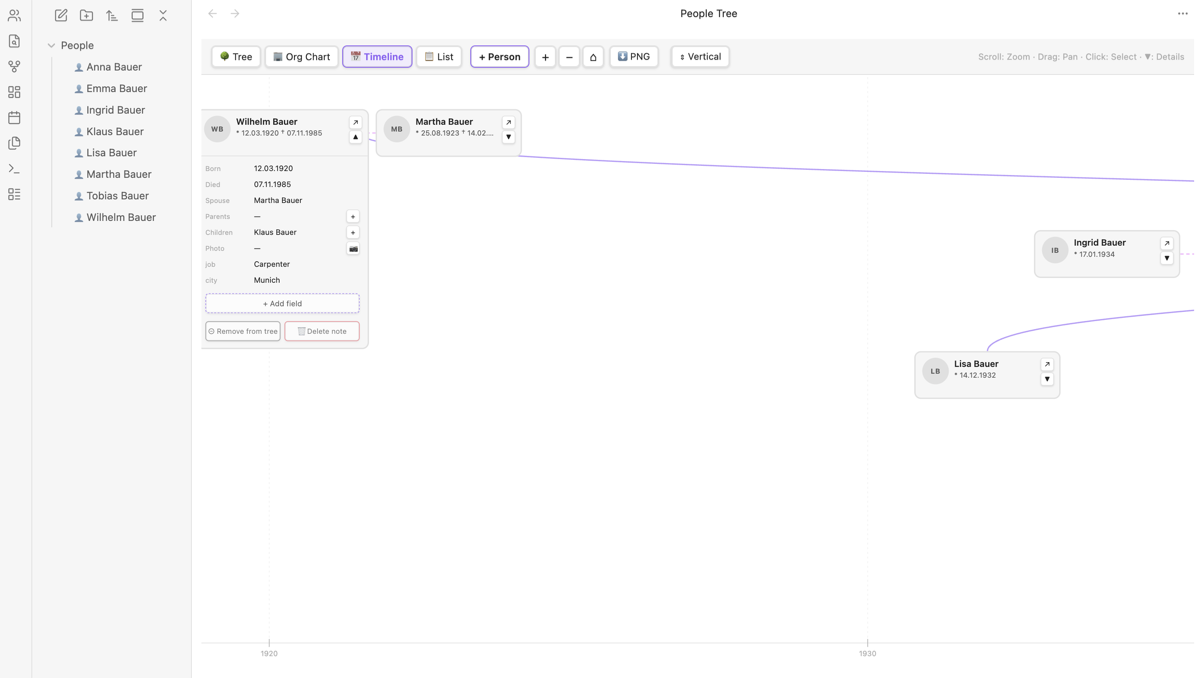Screen dimensions: 1200x678
Task: Click the city value Munich
Action: (267, 280)
